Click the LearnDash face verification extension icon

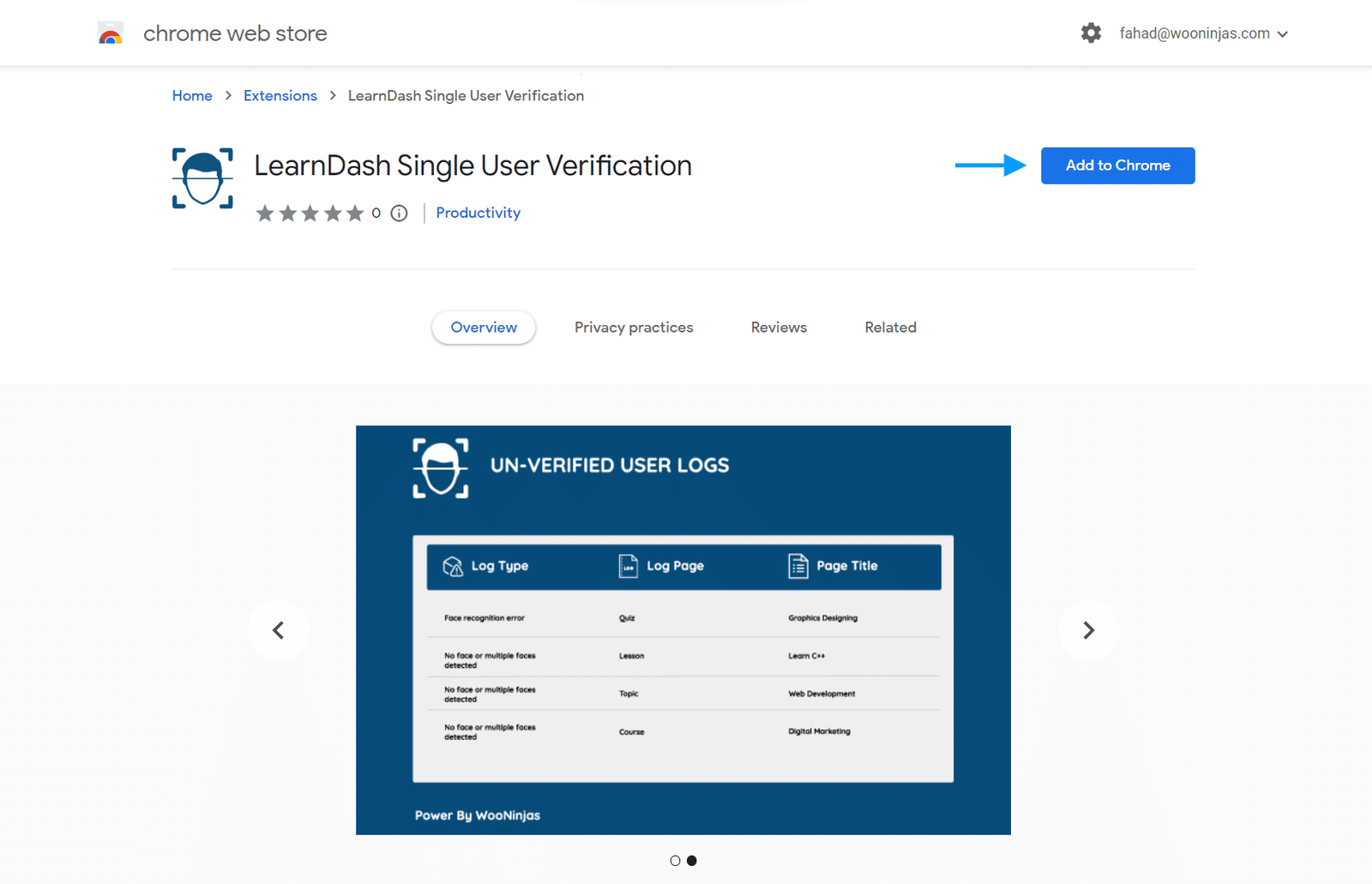202,178
